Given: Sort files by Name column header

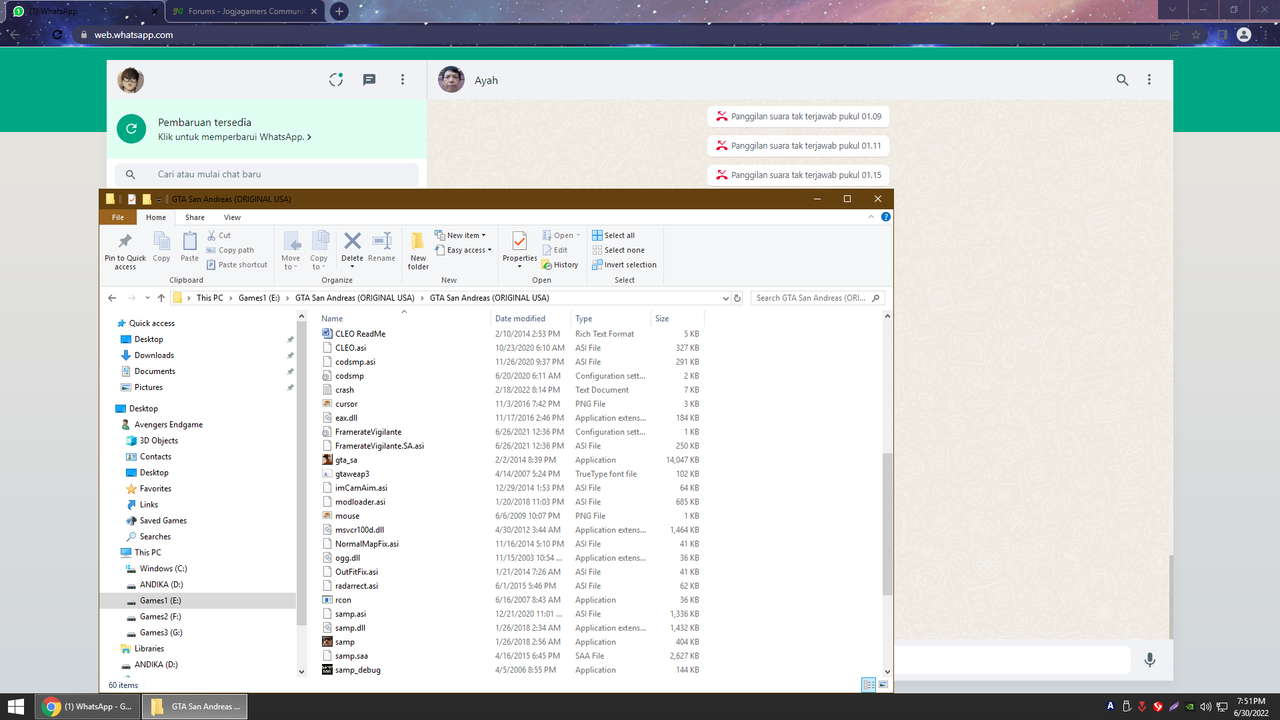Looking at the screenshot, I should click(404, 319).
